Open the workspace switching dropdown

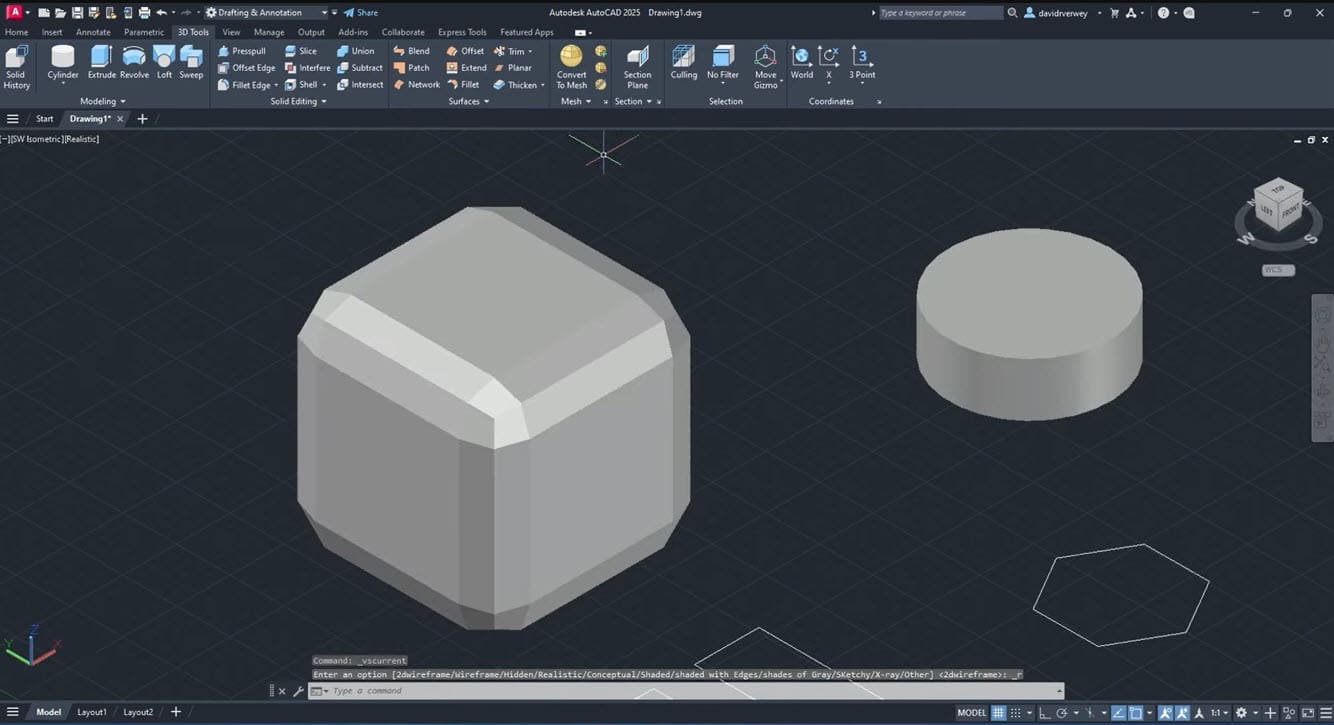click(x=327, y=12)
